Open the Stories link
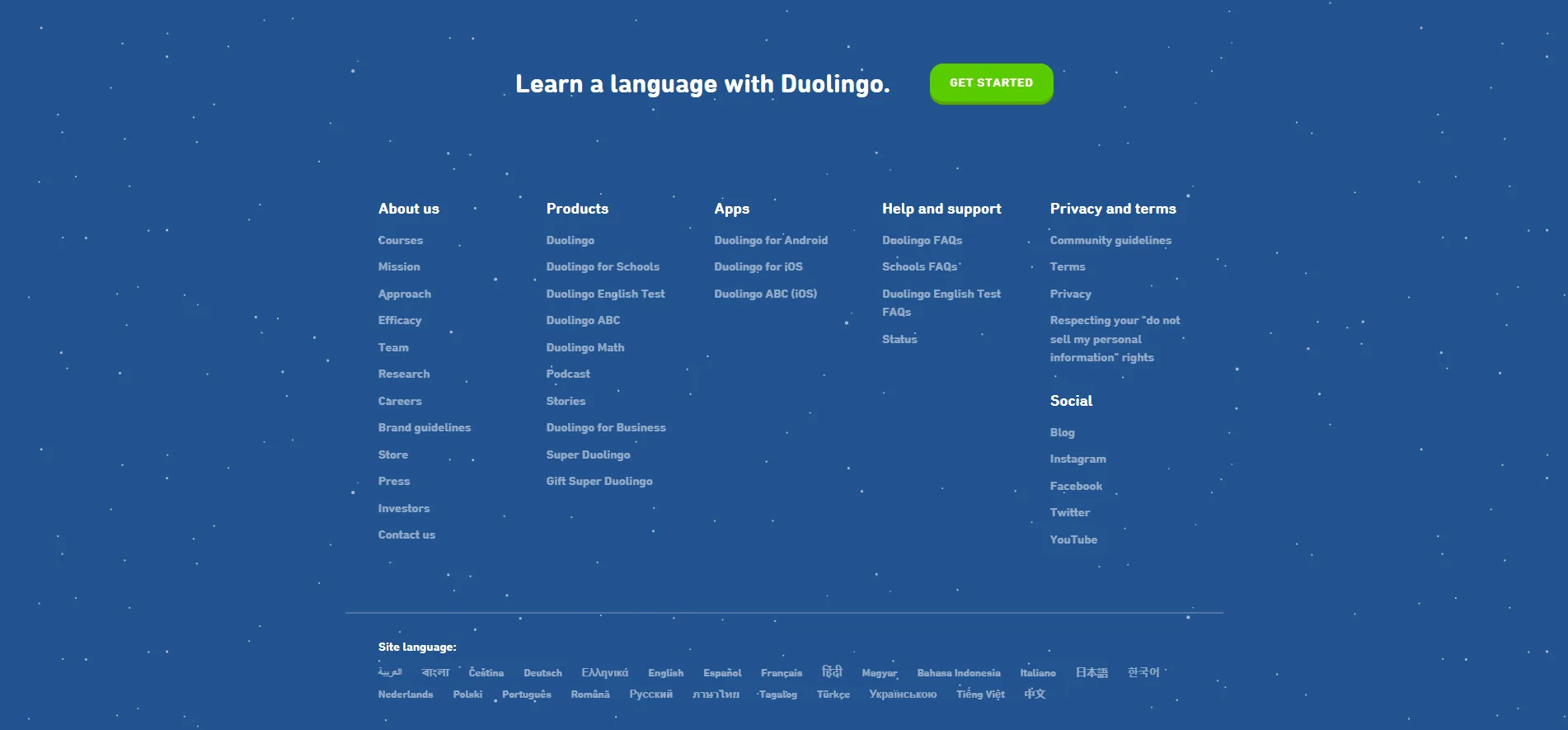 [566, 401]
